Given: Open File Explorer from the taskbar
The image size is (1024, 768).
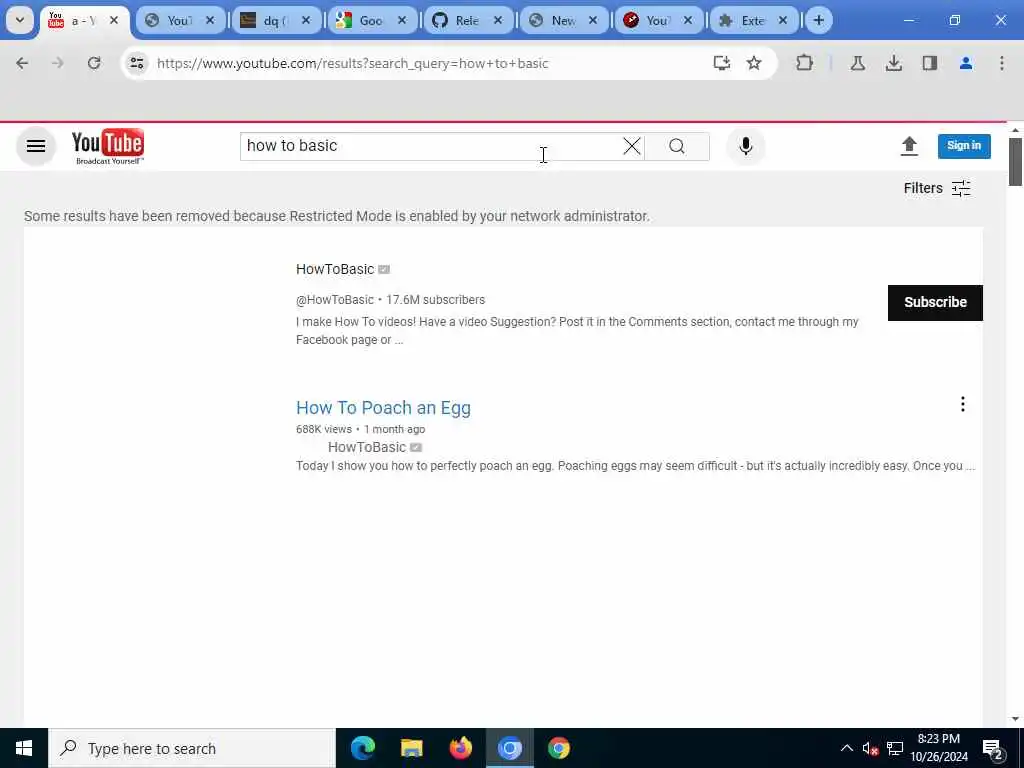Looking at the screenshot, I should click(x=412, y=748).
